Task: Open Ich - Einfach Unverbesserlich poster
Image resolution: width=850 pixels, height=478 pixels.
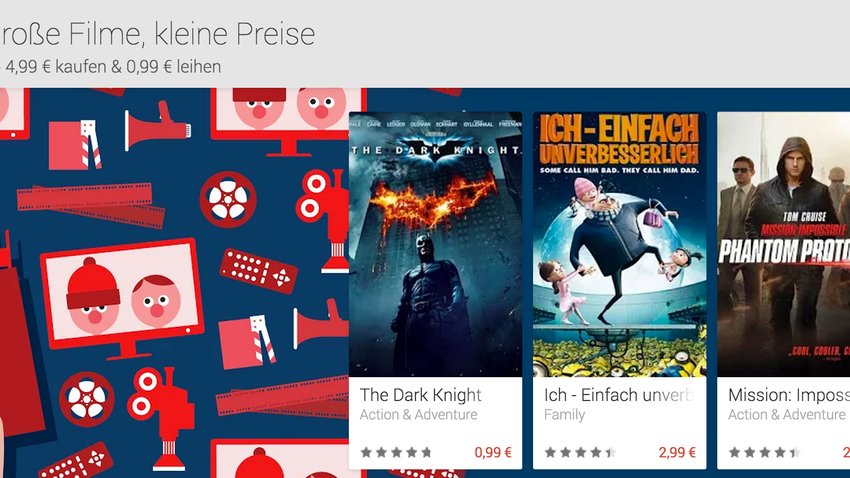Action: tap(620, 244)
